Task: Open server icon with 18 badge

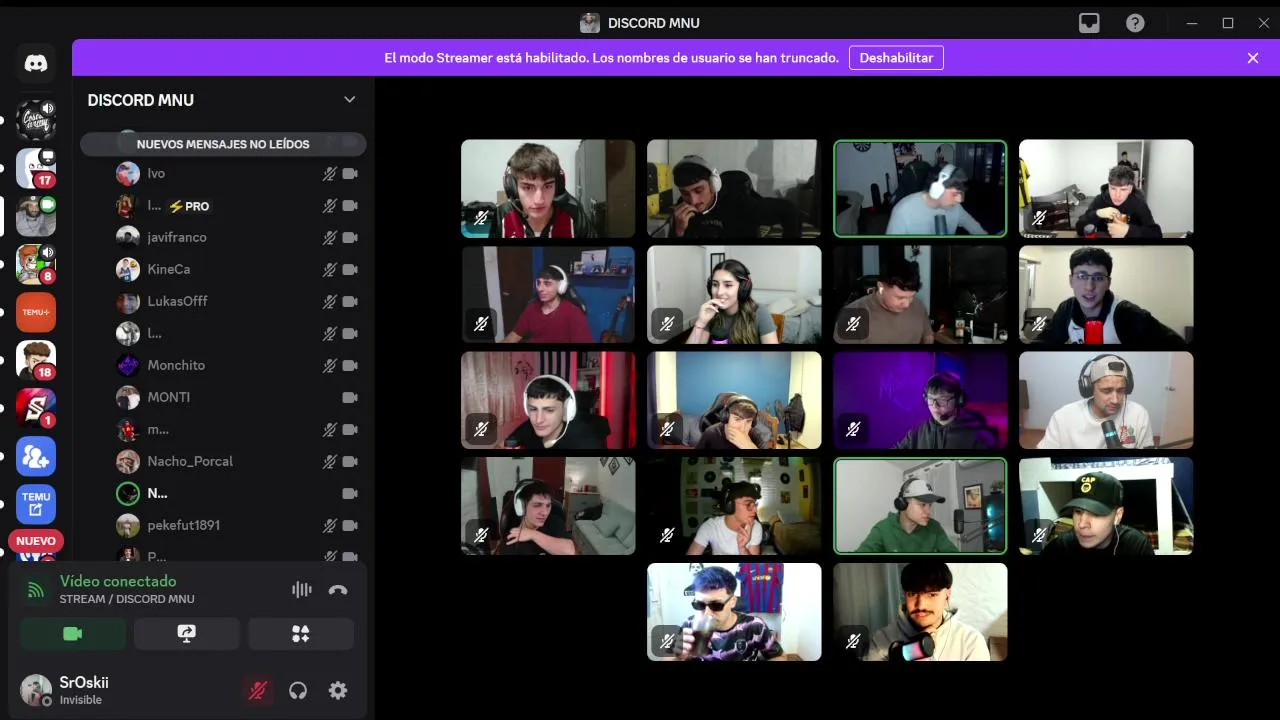Action: [x=36, y=360]
